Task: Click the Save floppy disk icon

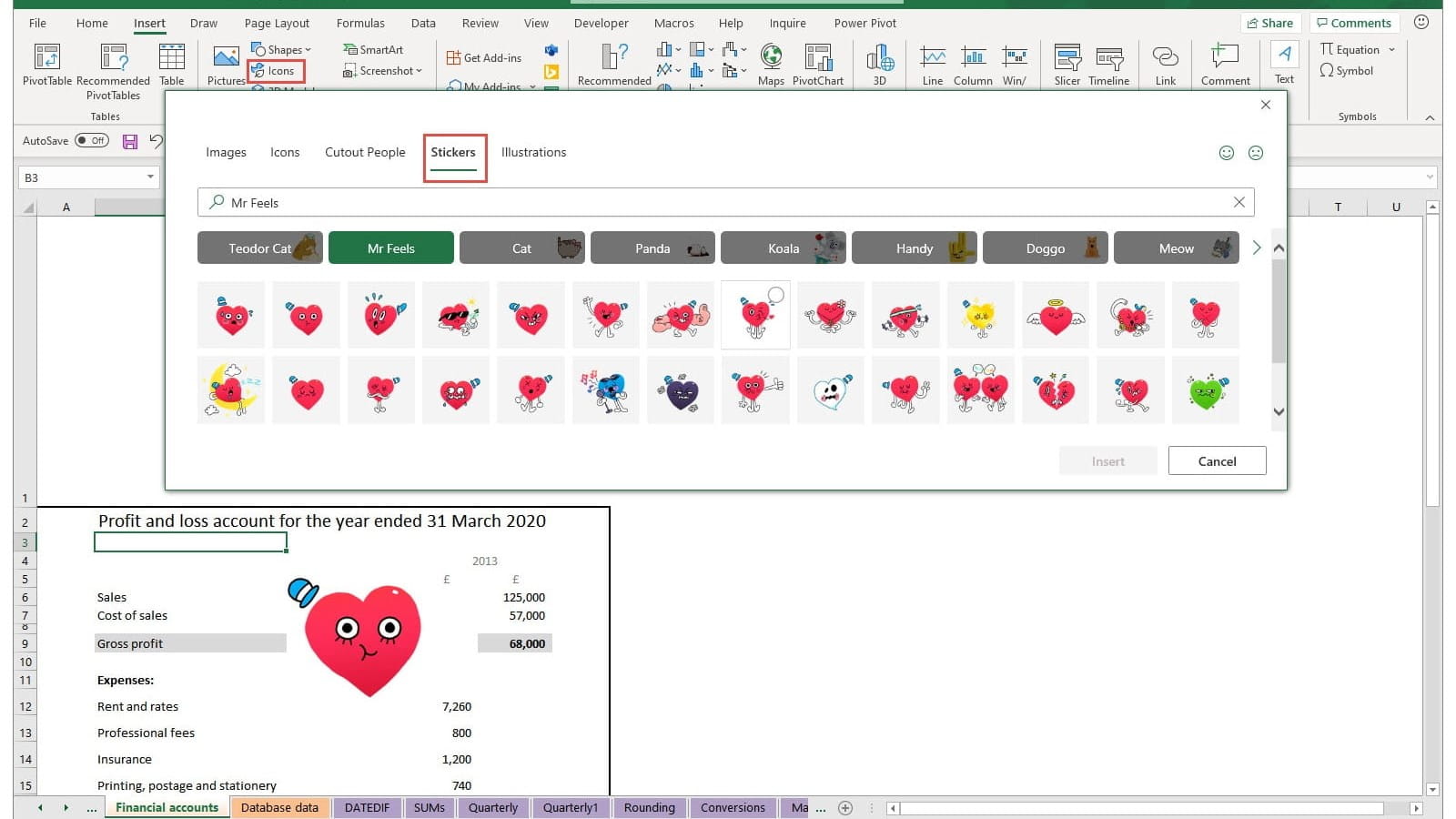Action: click(x=130, y=141)
